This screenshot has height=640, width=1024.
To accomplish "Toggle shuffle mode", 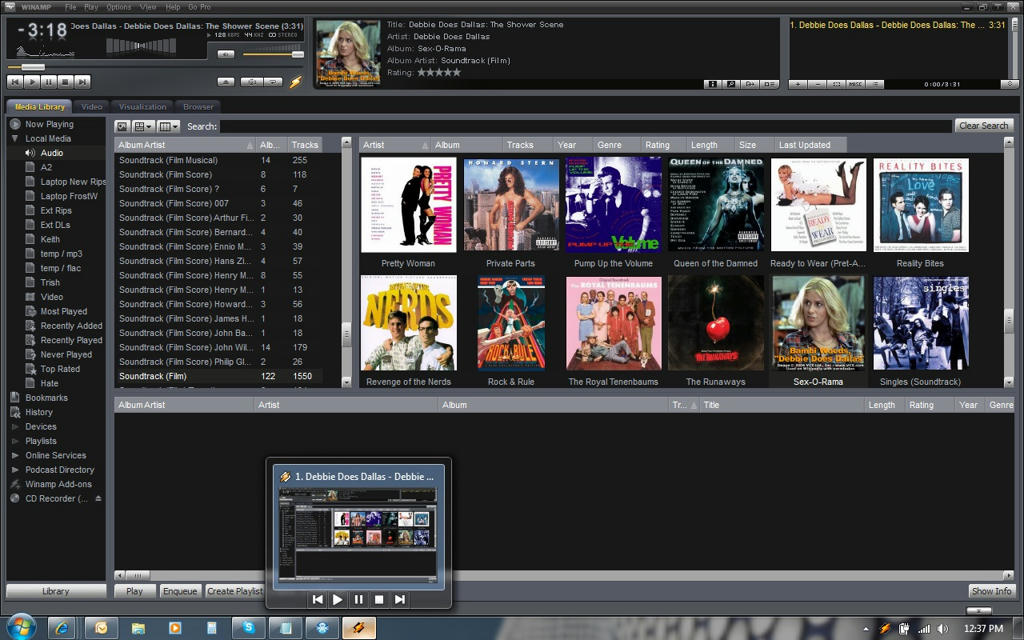I will [x=251, y=82].
